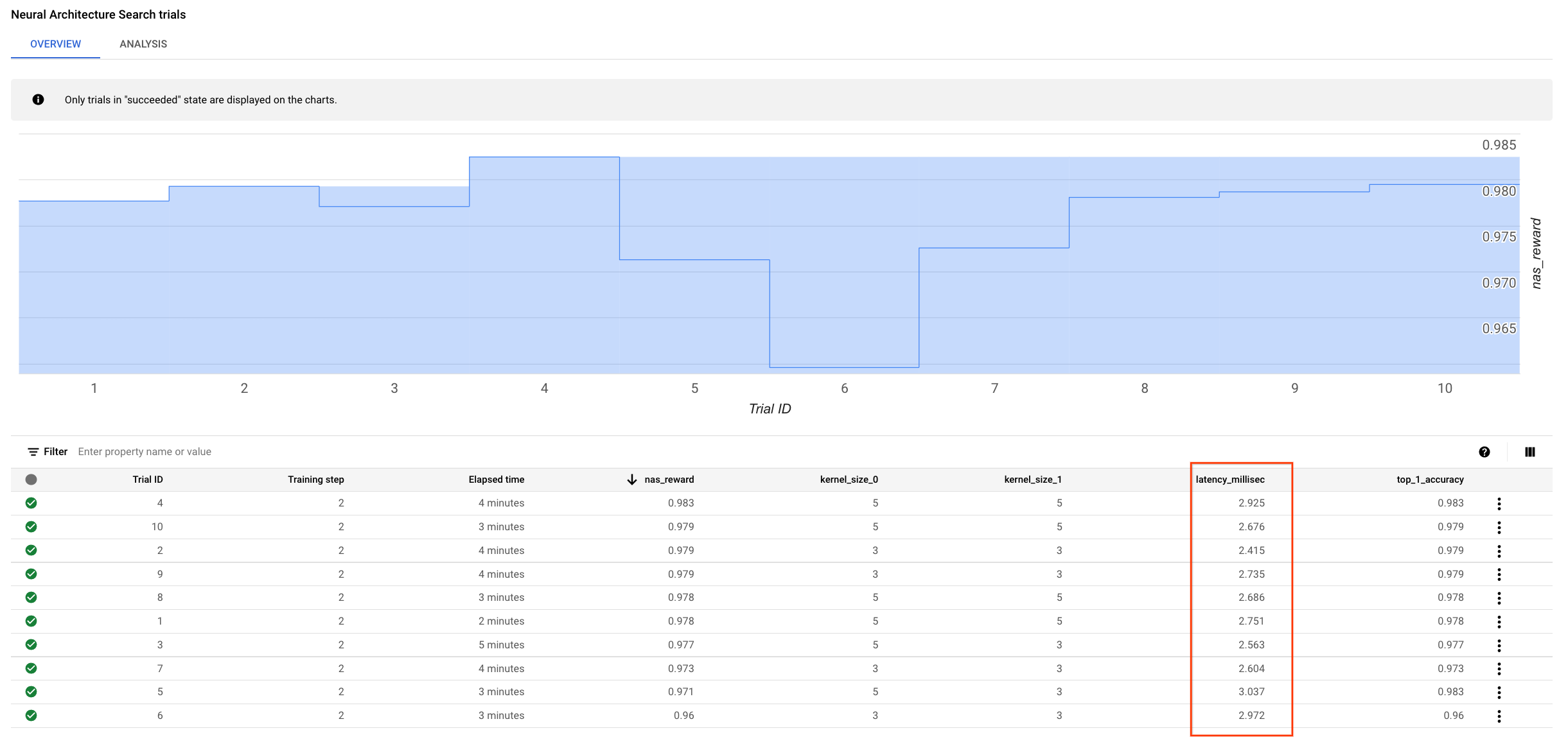This screenshot has width=1568, height=744.
Task: Open the more-options menu for trial 8
Action: 1499,598
